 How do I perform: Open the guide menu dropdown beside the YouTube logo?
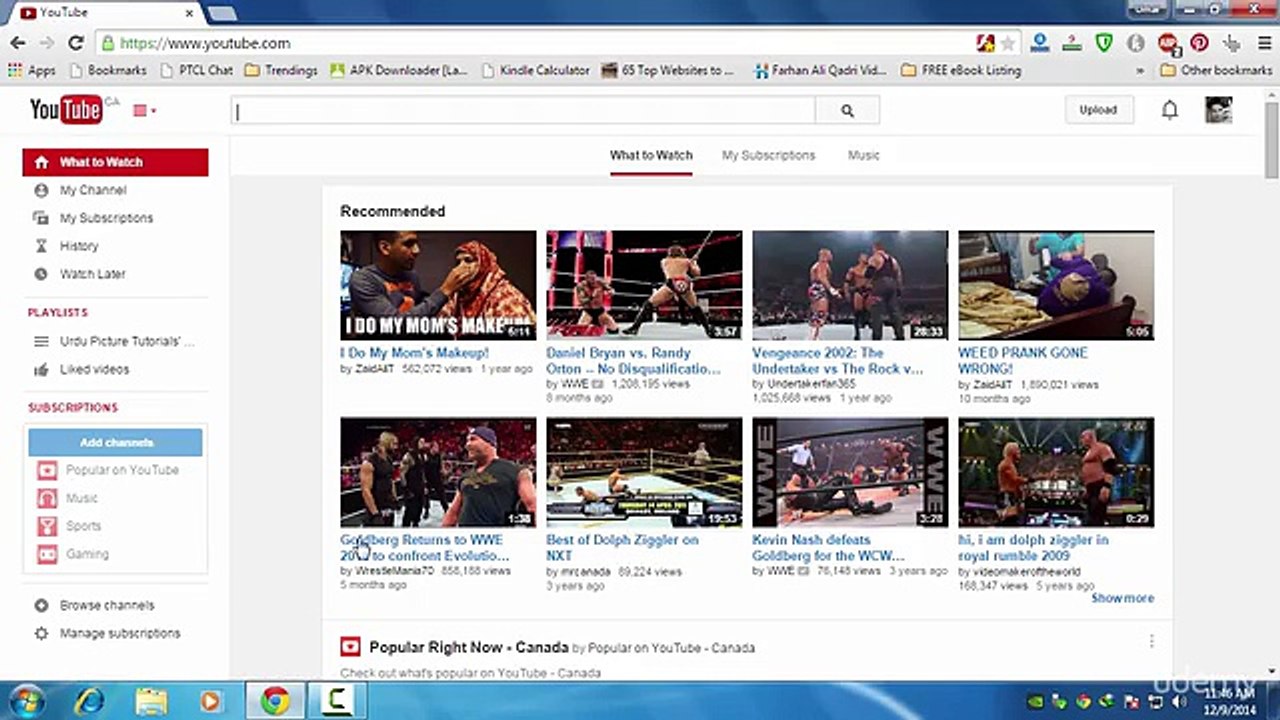point(145,110)
